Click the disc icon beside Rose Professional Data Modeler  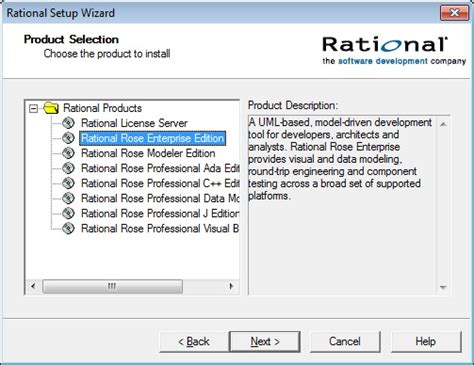pos(68,198)
